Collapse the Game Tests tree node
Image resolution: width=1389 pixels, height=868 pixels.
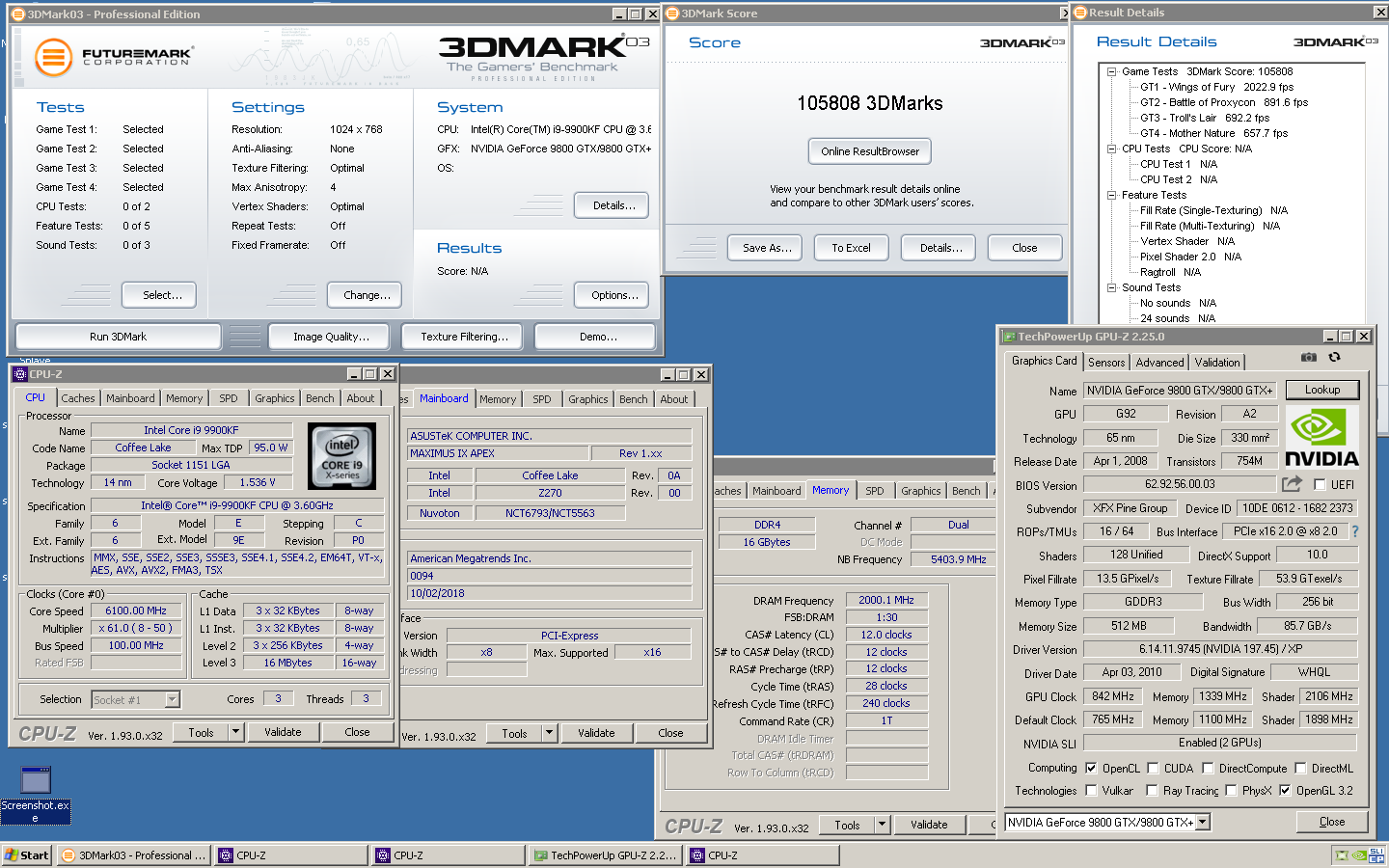click(x=1111, y=71)
